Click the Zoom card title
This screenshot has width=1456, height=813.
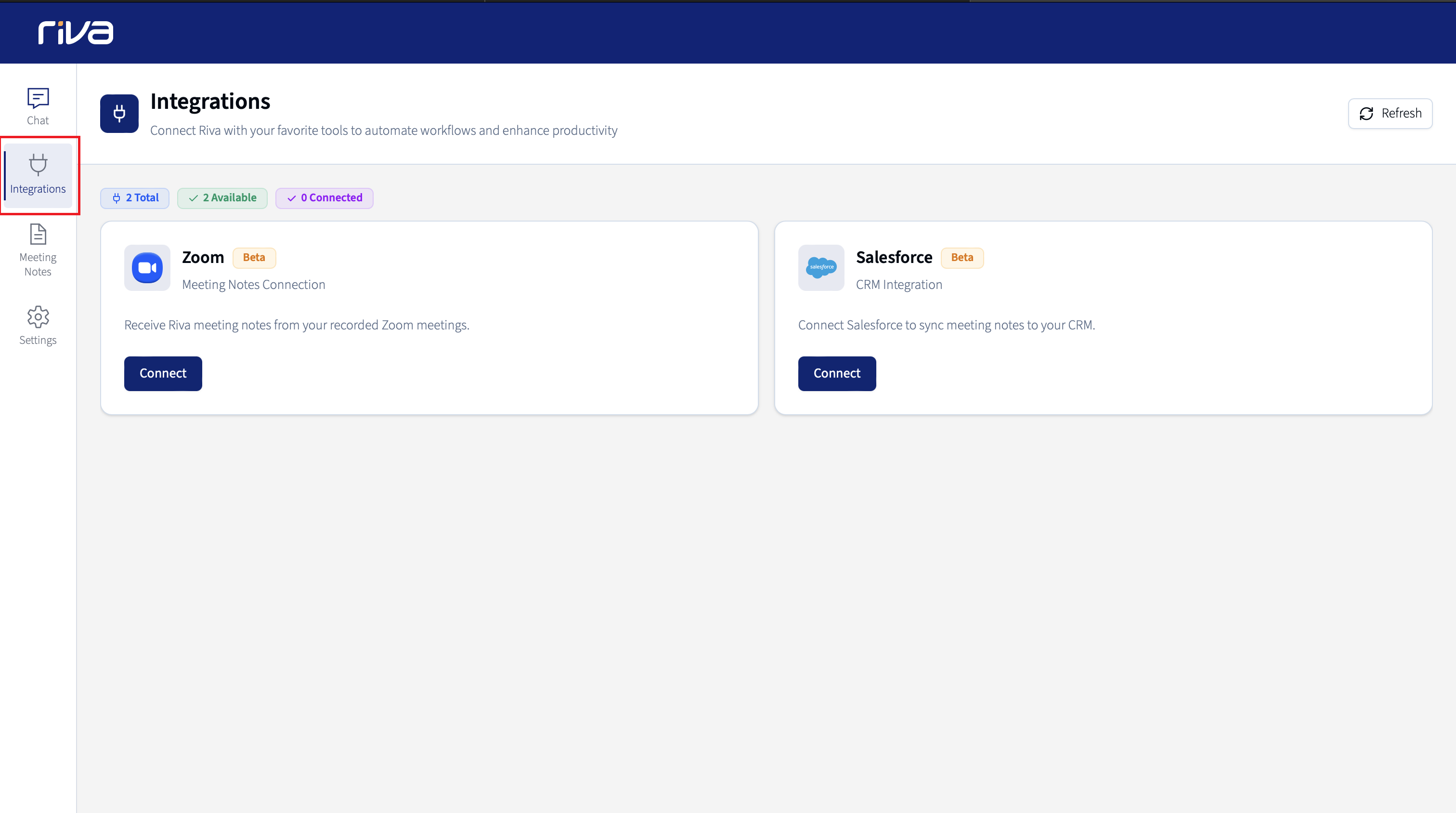(203, 258)
